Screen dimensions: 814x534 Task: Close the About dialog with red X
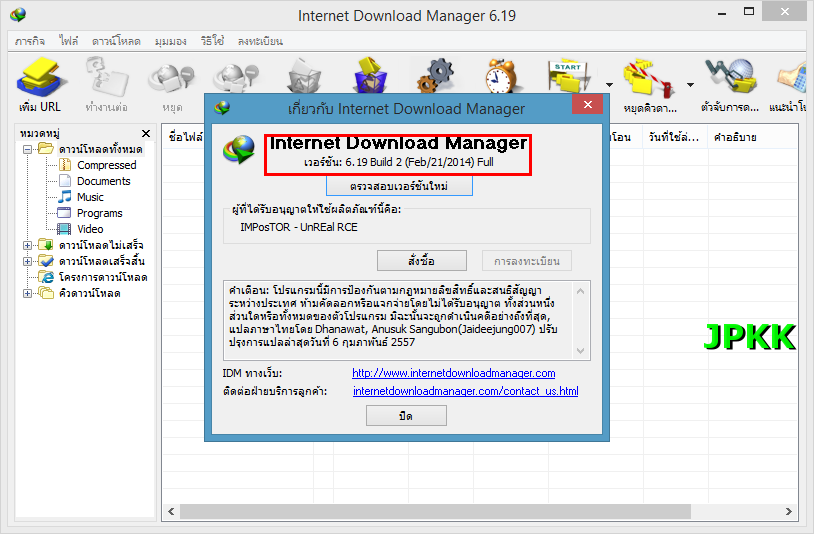[587, 104]
